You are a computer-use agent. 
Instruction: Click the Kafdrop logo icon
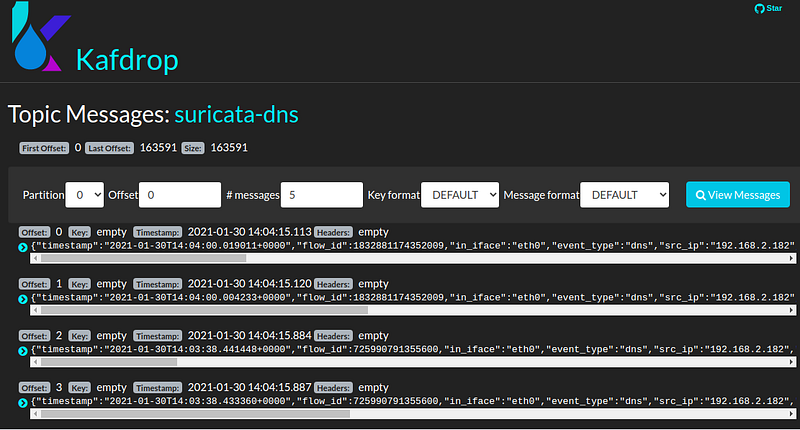[41, 36]
